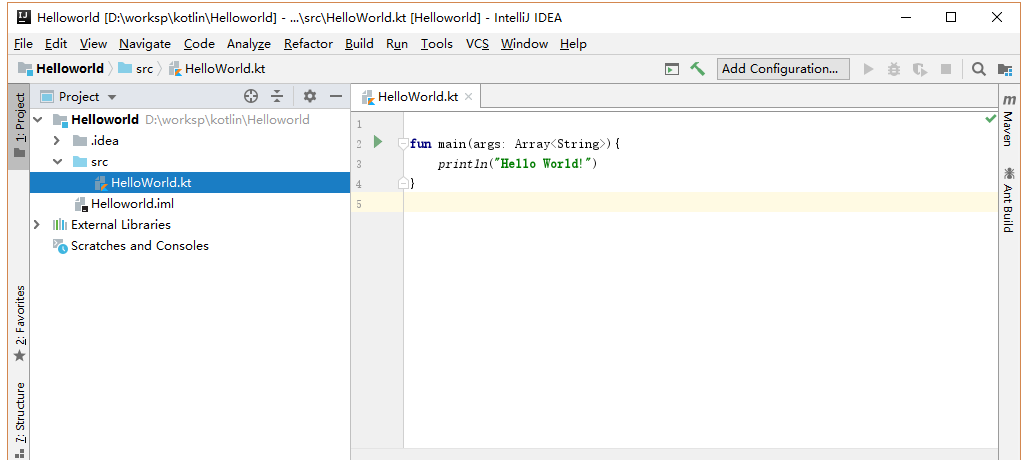This screenshot has height=460, width=1028.
Task: Open the Maven tool window
Action: (x=1008, y=121)
